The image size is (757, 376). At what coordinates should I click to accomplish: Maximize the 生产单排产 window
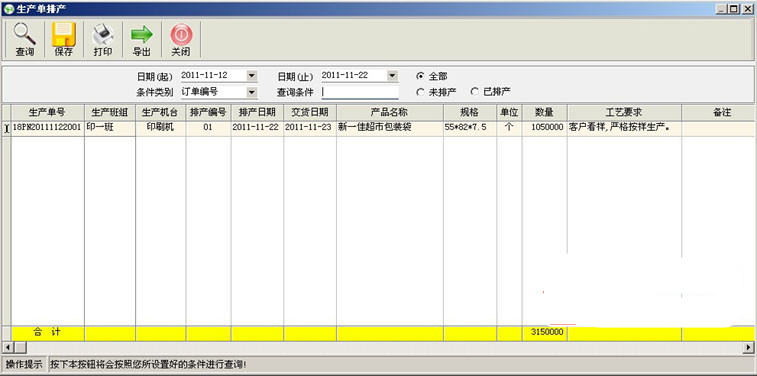pyautogui.click(x=734, y=8)
